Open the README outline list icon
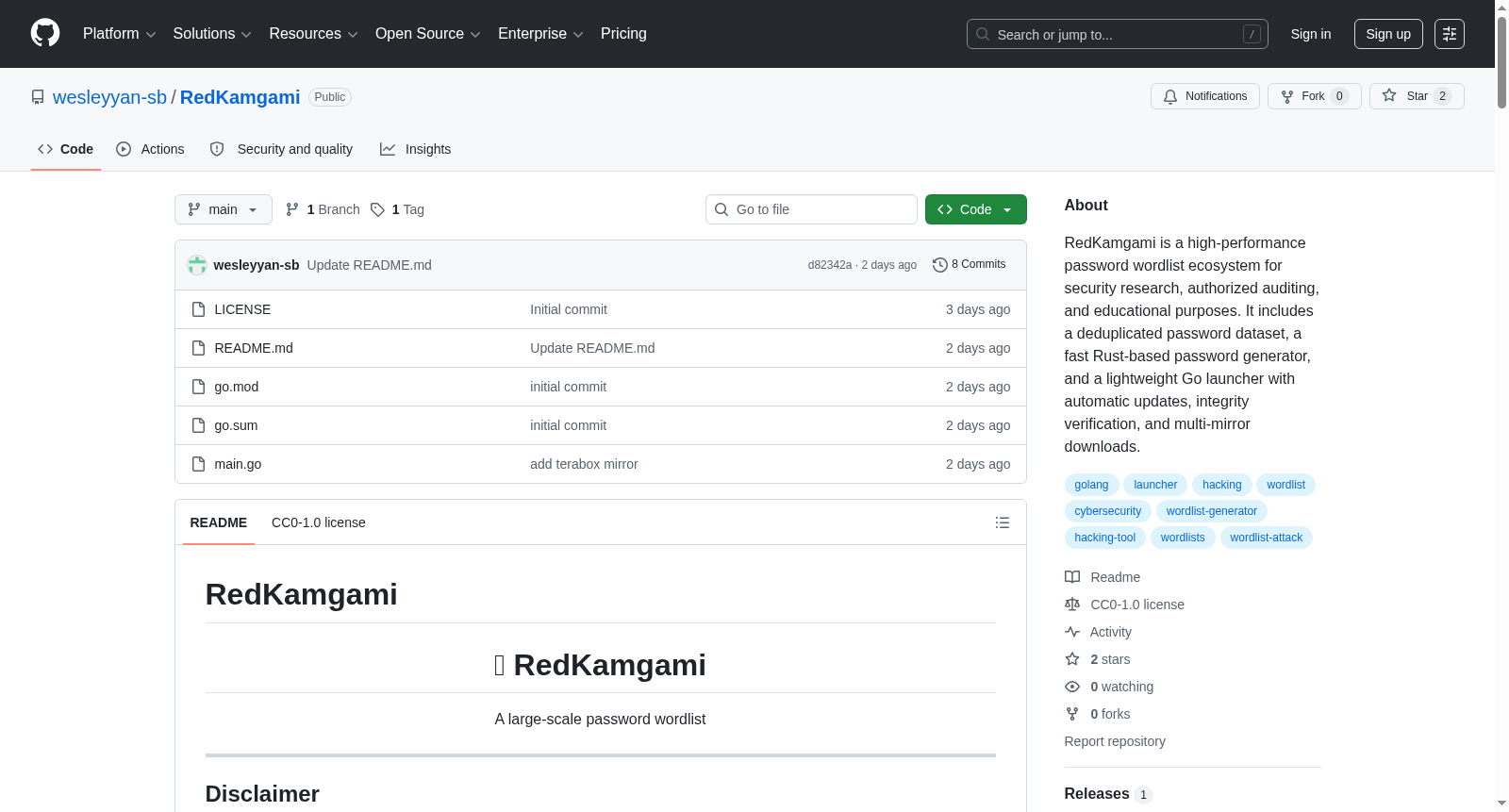The image size is (1509, 812). pyautogui.click(x=1003, y=522)
